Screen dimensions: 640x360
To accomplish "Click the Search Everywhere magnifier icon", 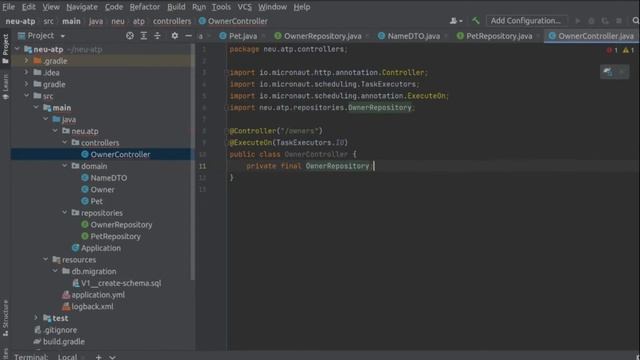I will pyautogui.click(x=636, y=20).
